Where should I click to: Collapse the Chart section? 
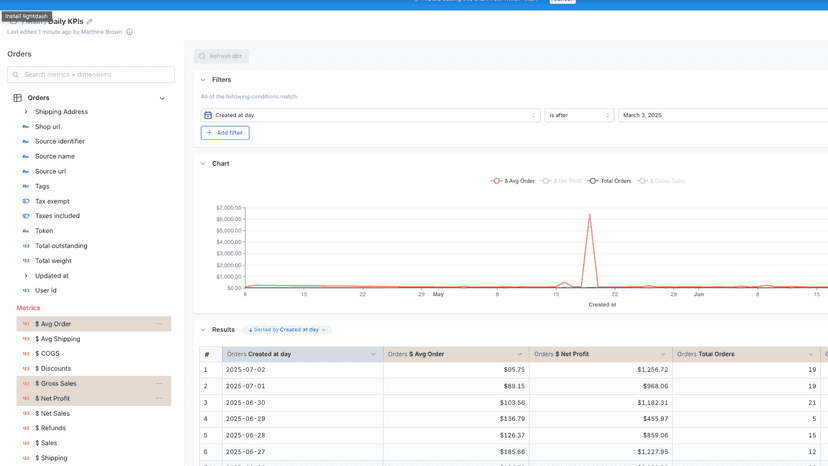point(203,164)
